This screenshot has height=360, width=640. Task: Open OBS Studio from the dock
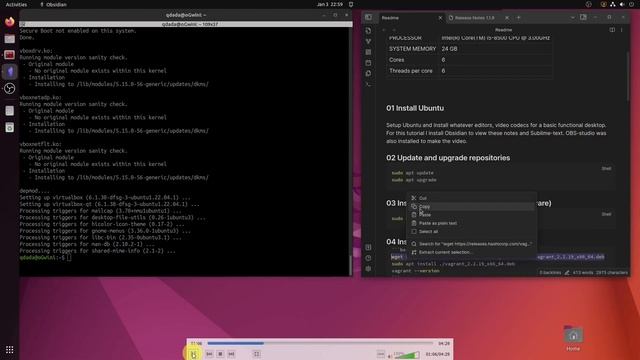[9, 89]
